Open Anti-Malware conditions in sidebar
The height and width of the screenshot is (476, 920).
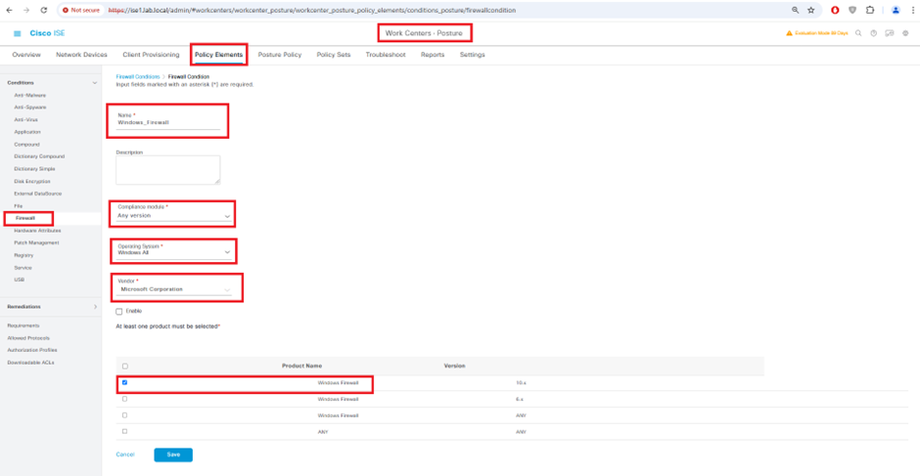point(30,95)
